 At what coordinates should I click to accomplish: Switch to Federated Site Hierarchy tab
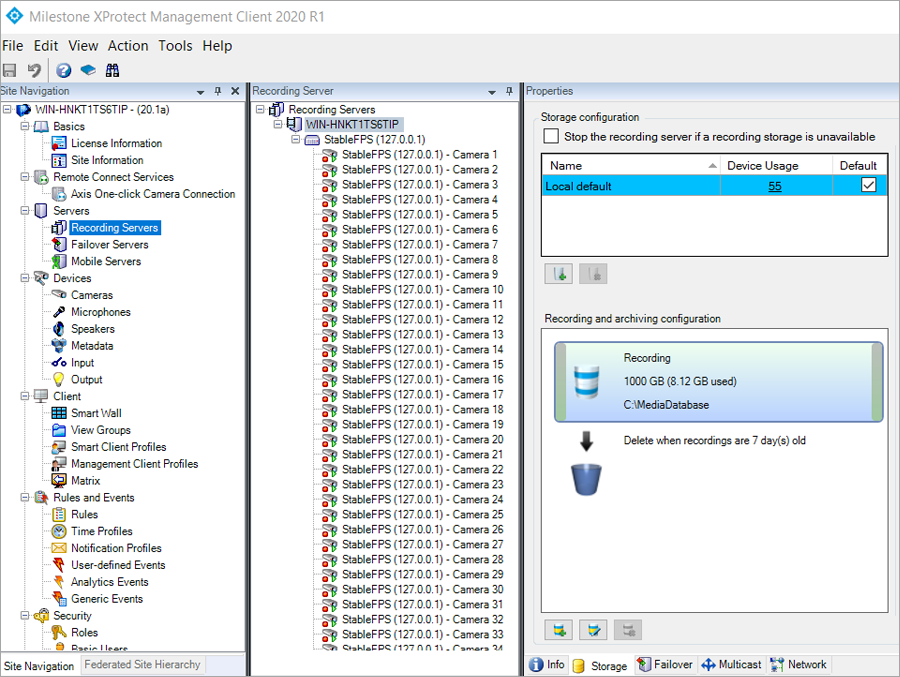click(x=142, y=665)
